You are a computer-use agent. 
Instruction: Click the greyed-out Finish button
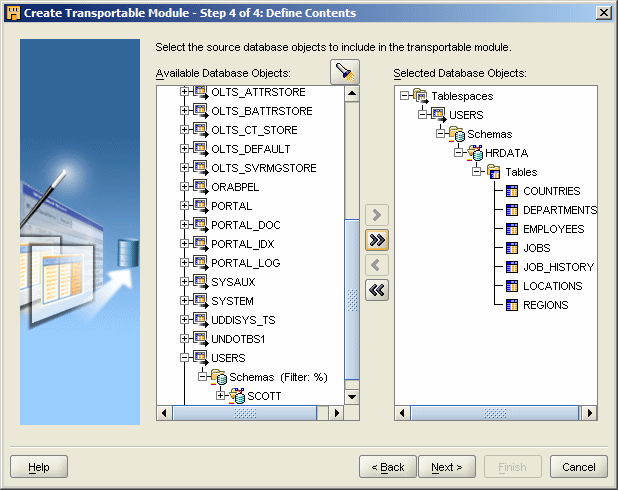click(x=512, y=467)
